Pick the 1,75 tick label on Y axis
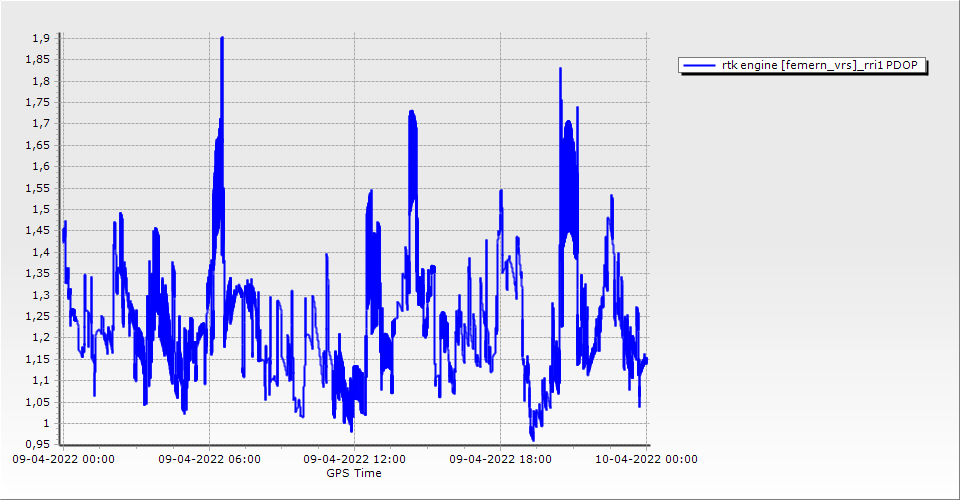Image resolution: width=960 pixels, height=500 pixels. [37, 102]
